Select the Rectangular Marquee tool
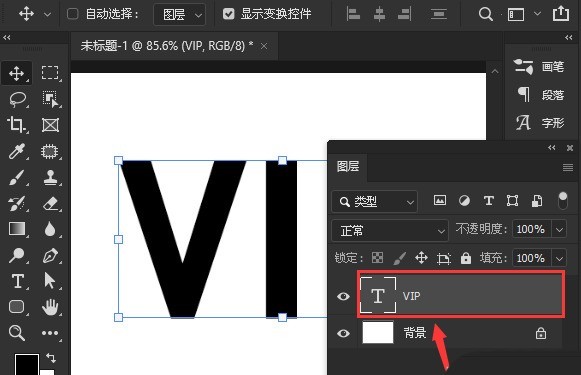 [50, 73]
